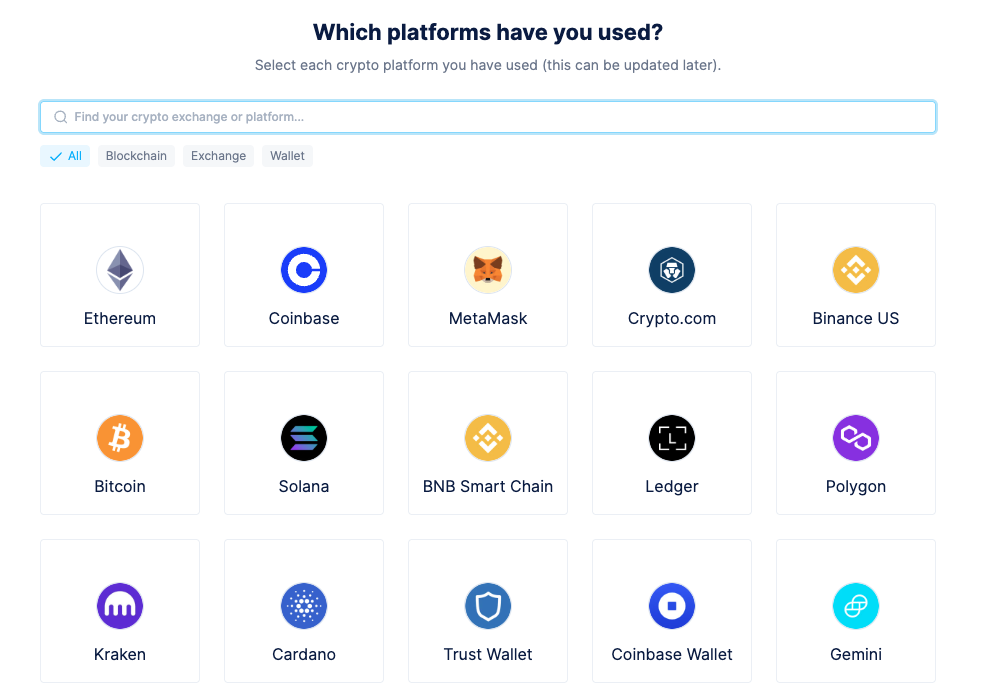
Task: Select the Solana logo icon
Action: 304,438
